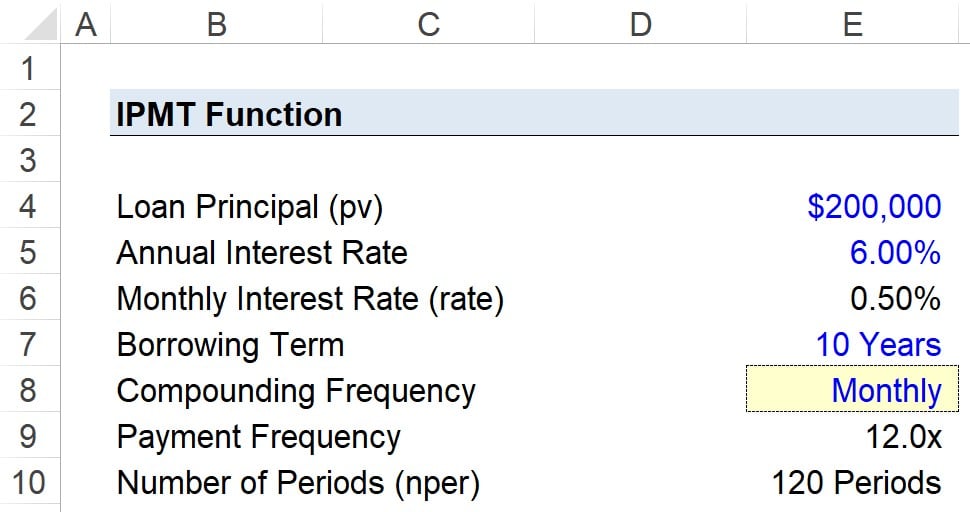970x512 pixels.
Task: Select row 10 header
Action: [28, 482]
